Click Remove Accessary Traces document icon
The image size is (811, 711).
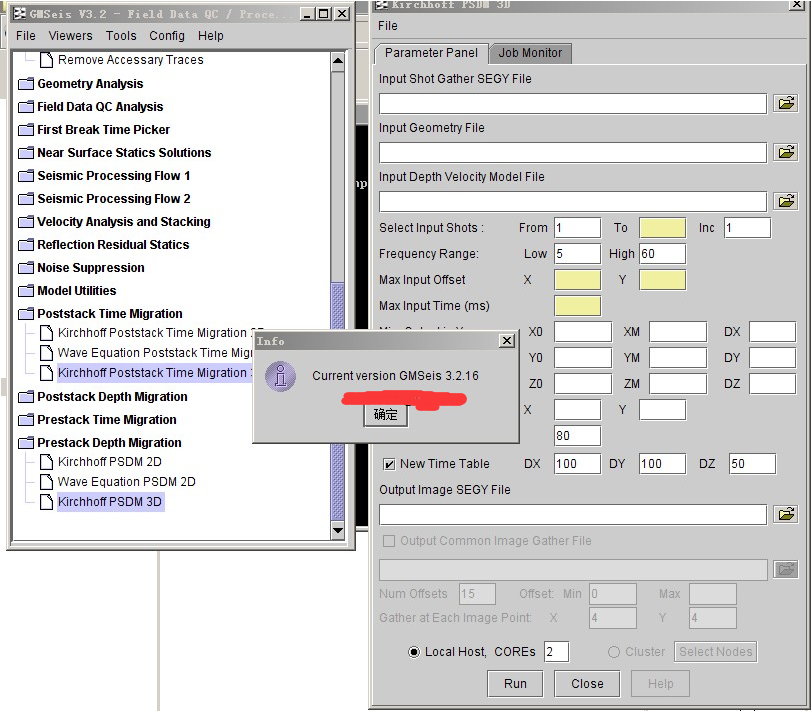[x=47, y=60]
